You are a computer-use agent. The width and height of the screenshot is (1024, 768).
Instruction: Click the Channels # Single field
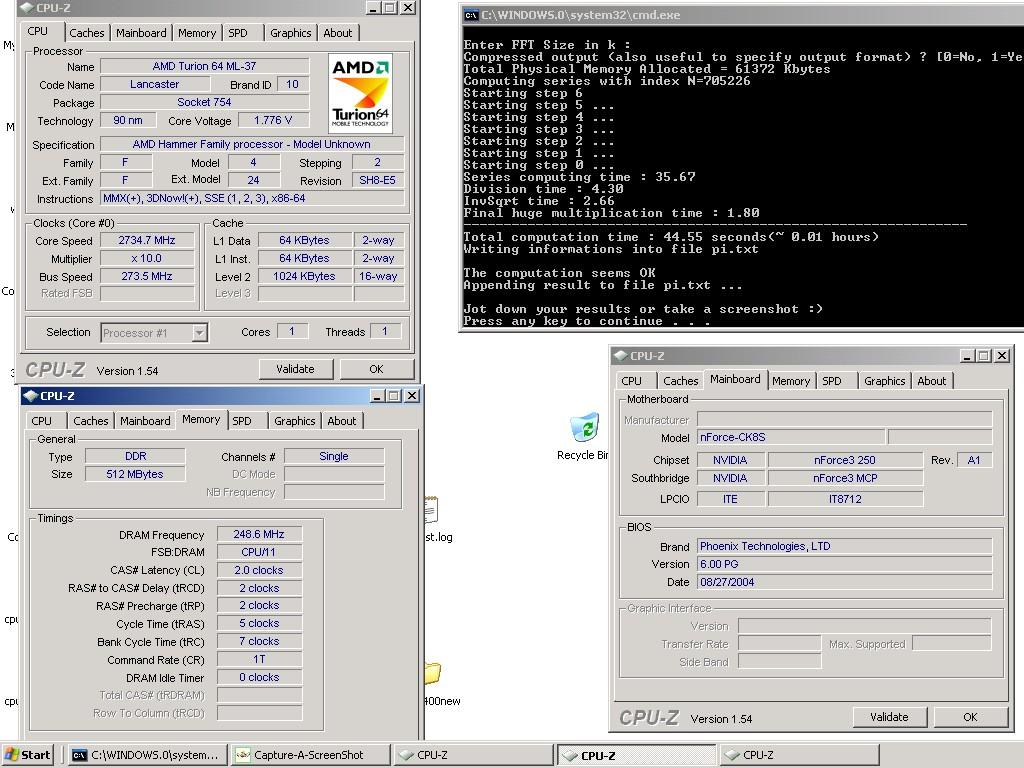334,456
